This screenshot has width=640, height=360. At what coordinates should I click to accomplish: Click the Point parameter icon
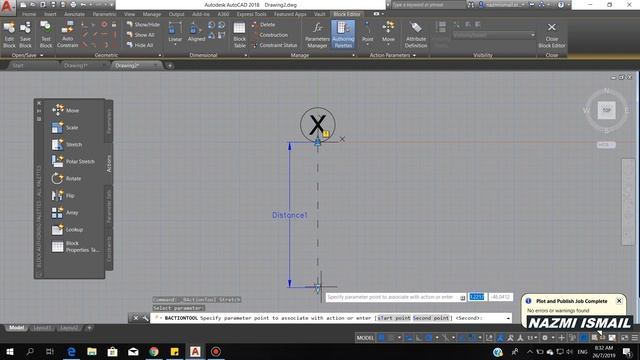click(x=367, y=31)
